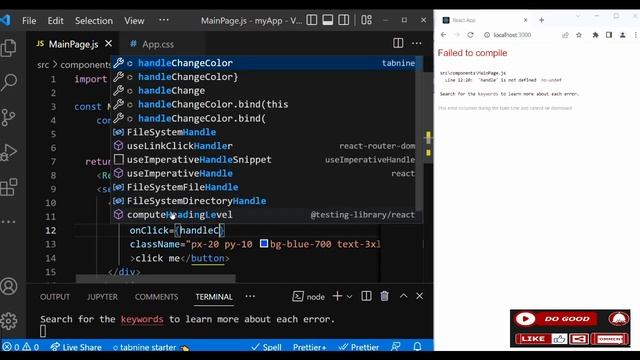Open the File menu

pos(29,20)
